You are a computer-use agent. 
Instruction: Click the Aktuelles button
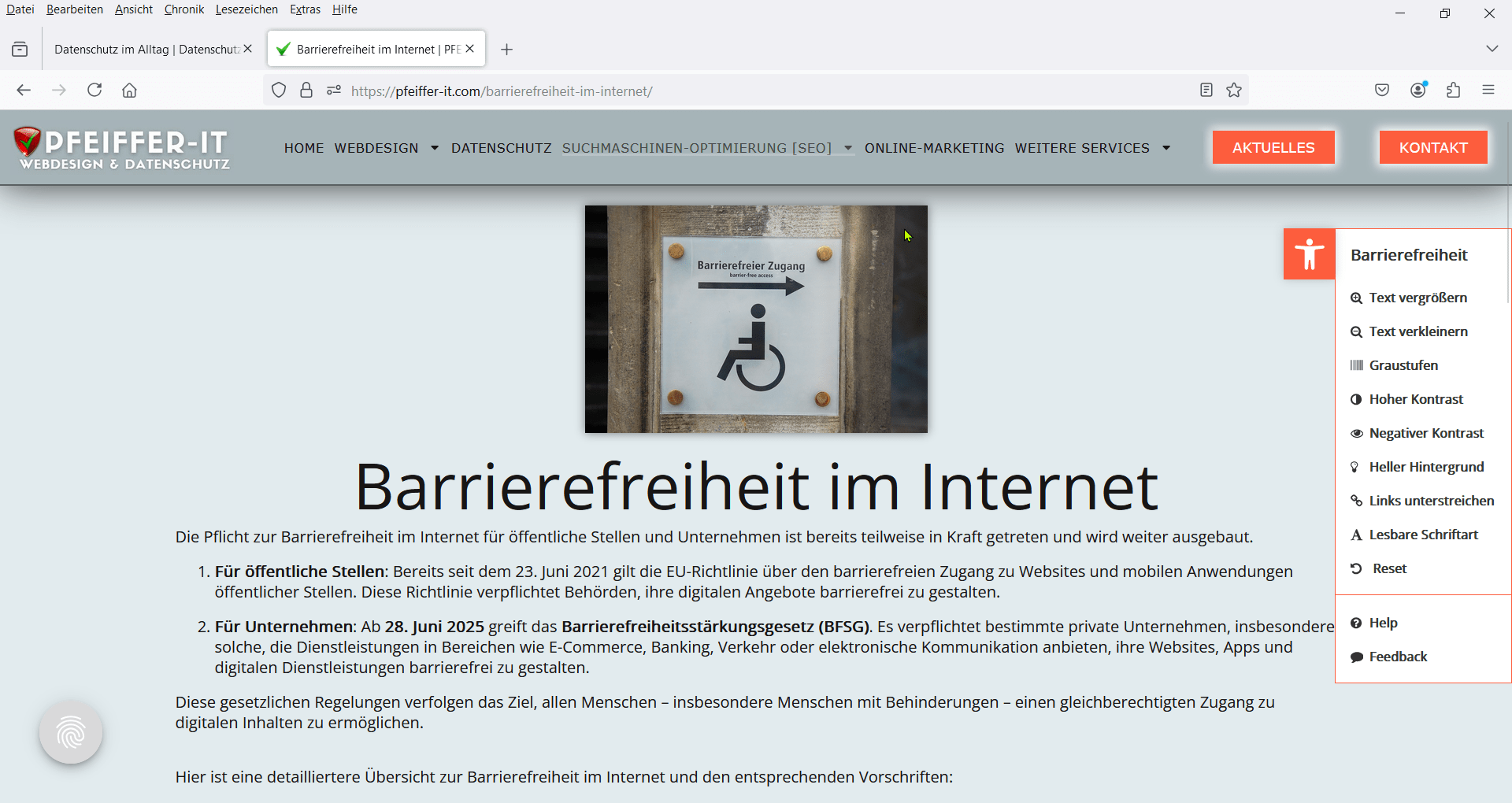(x=1273, y=148)
